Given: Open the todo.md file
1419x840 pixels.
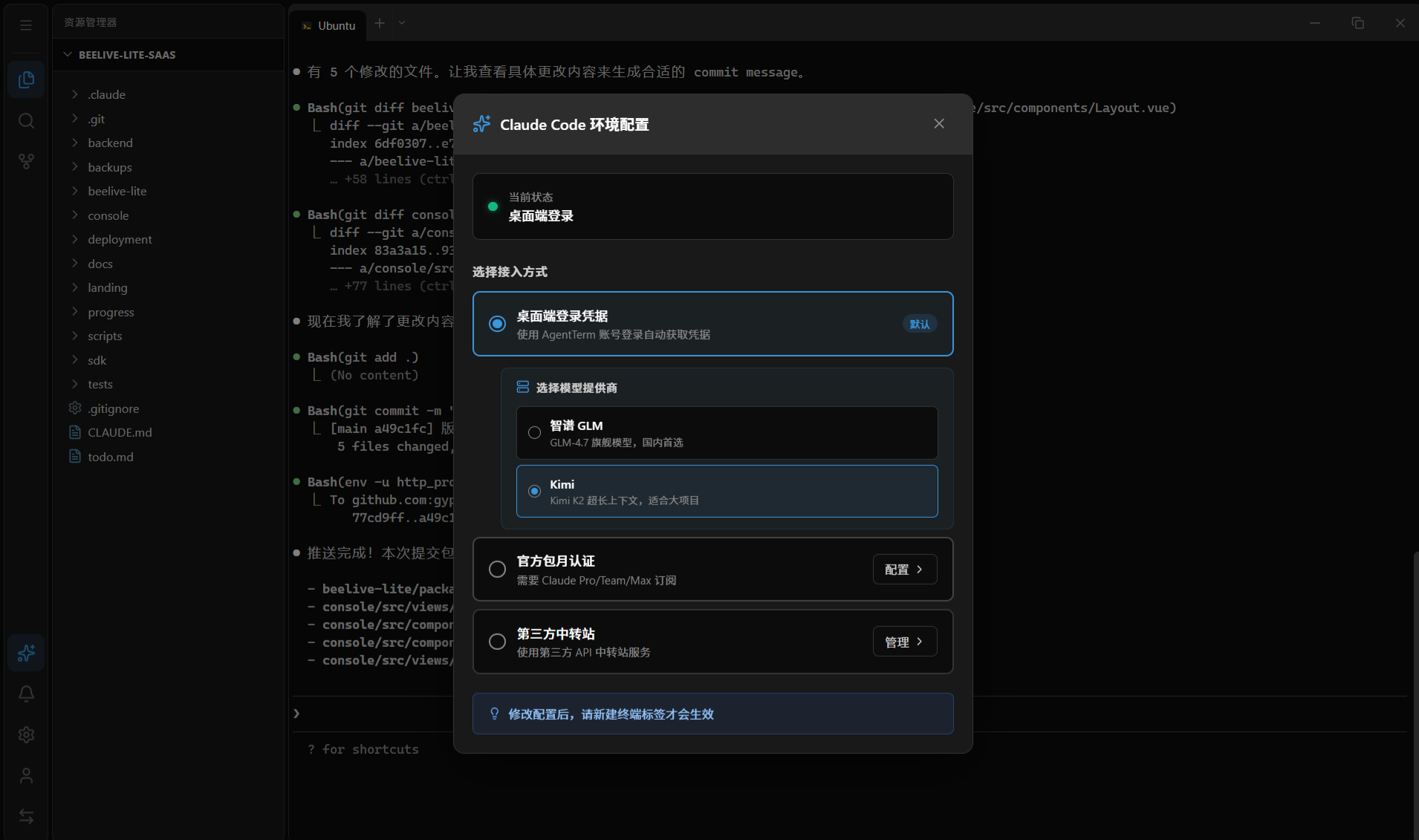Looking at the screenshot, I should click(x=169, y=457).
